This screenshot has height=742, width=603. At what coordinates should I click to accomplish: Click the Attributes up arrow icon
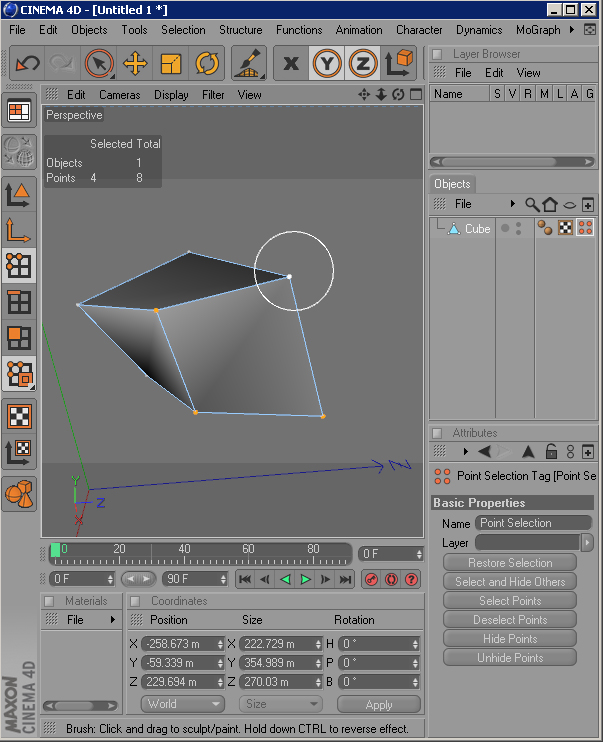click(528, 451)
